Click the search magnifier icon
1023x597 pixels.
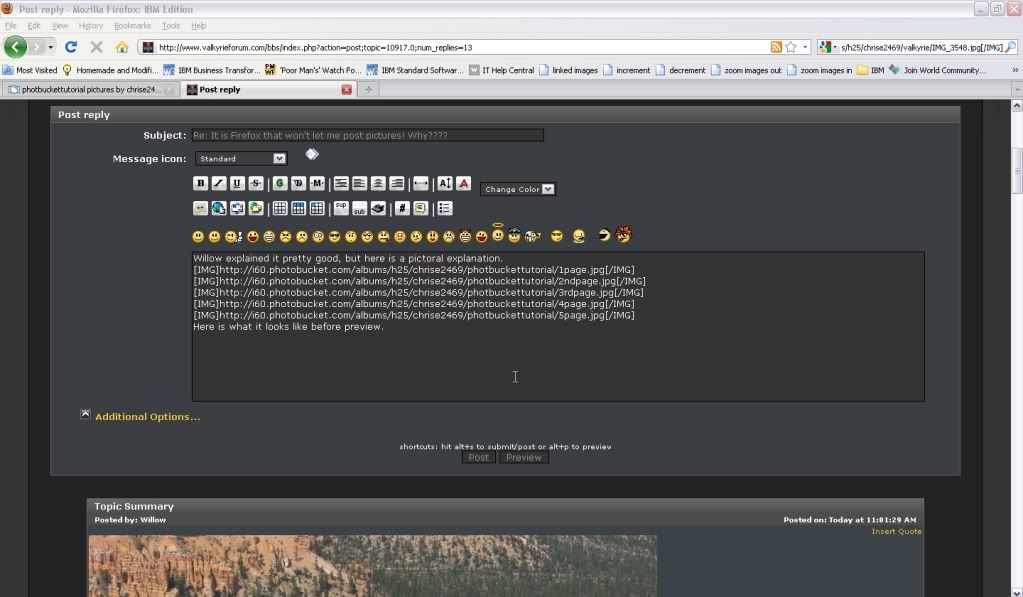1011,47
